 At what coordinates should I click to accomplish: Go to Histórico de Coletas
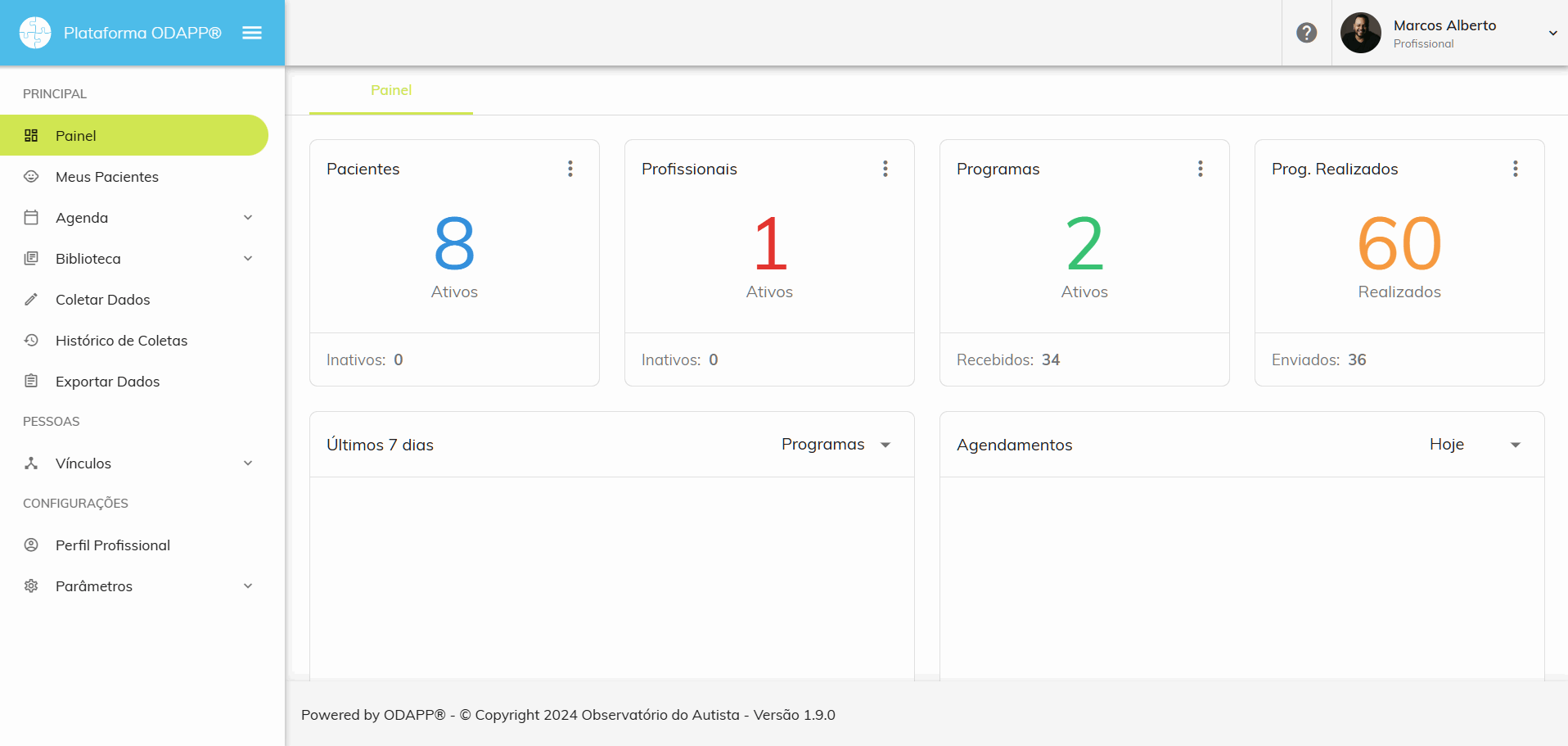pos(134,340)
